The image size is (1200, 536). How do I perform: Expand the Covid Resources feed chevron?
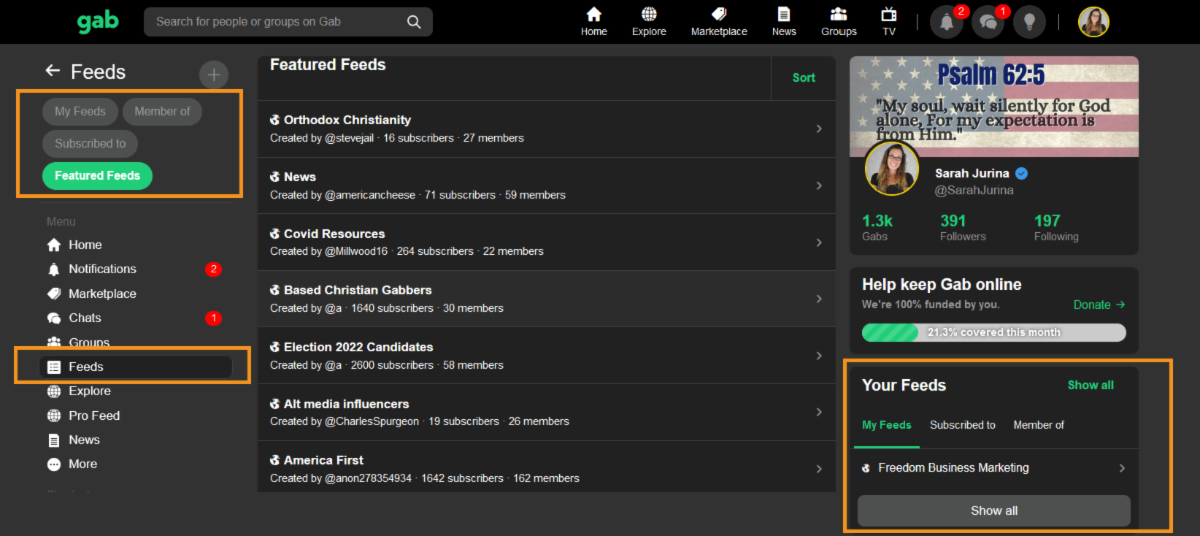(819, 243)
